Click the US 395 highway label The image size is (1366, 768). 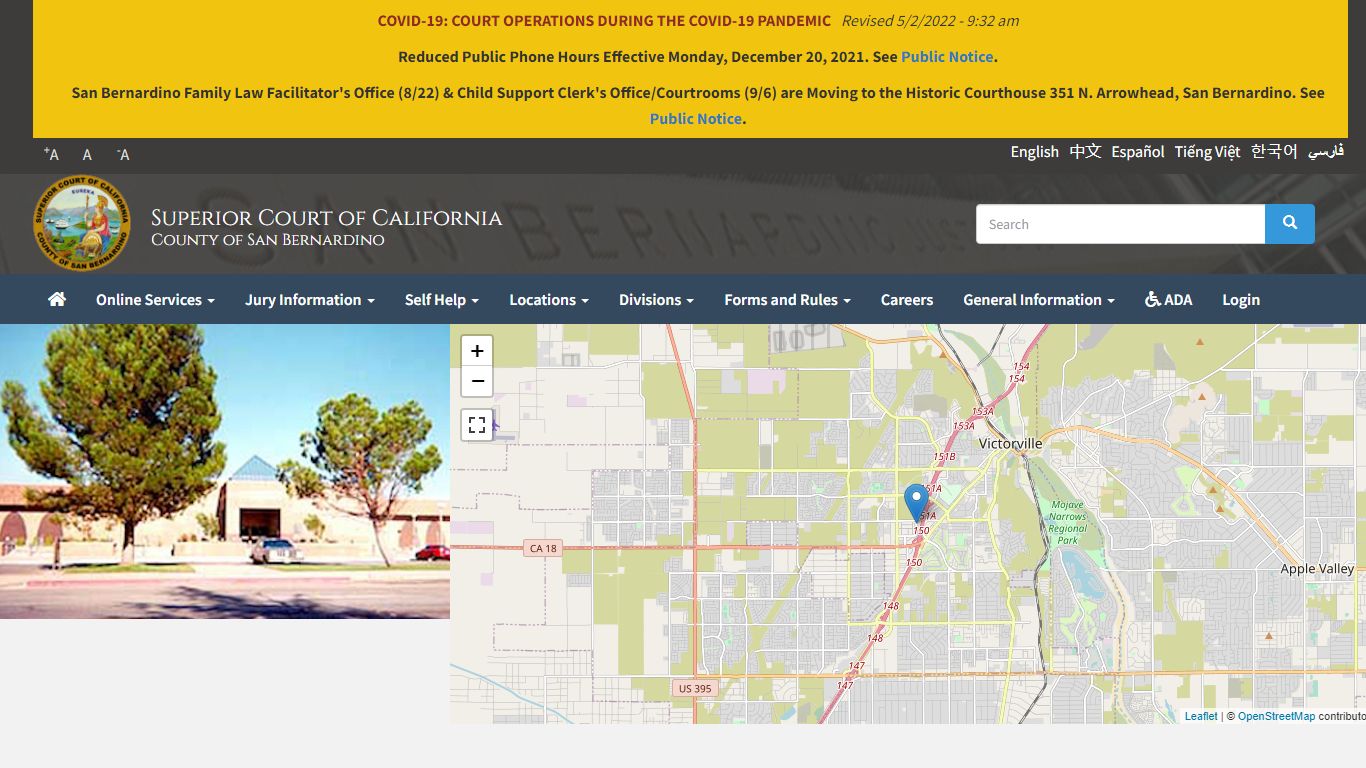[x=694, y=688]
